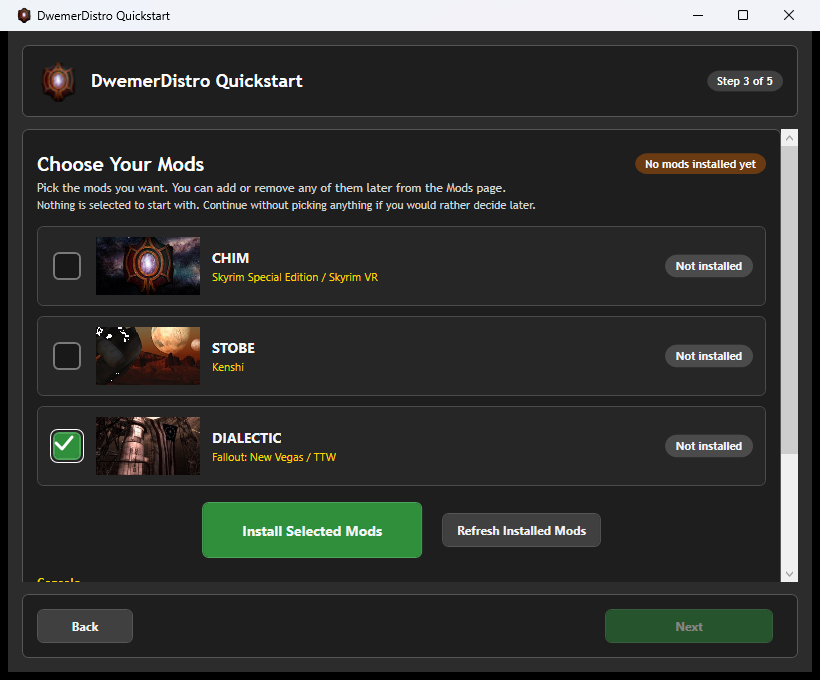Click the scrollbar down arrow
The width and height of the screenshot is (820, 680).
pyautogui.click(x=789, y=574)
